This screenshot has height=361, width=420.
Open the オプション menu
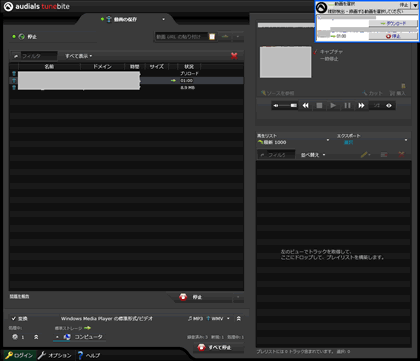tap(55, 355)
